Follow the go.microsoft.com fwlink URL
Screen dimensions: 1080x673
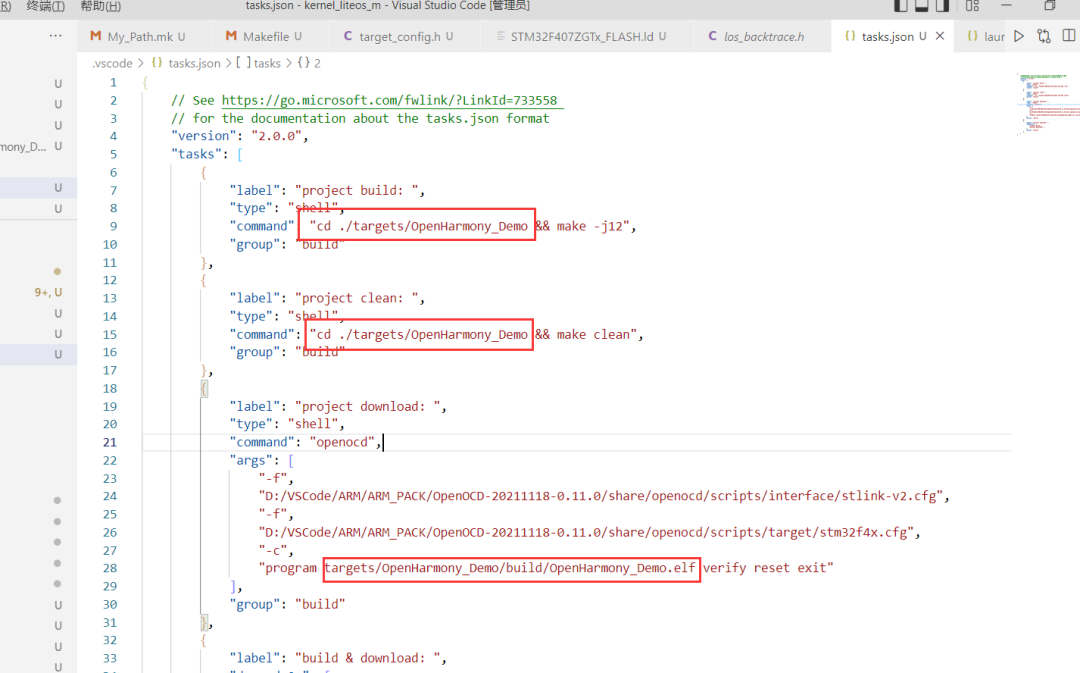pyautogui.click(x=389, y=101)
